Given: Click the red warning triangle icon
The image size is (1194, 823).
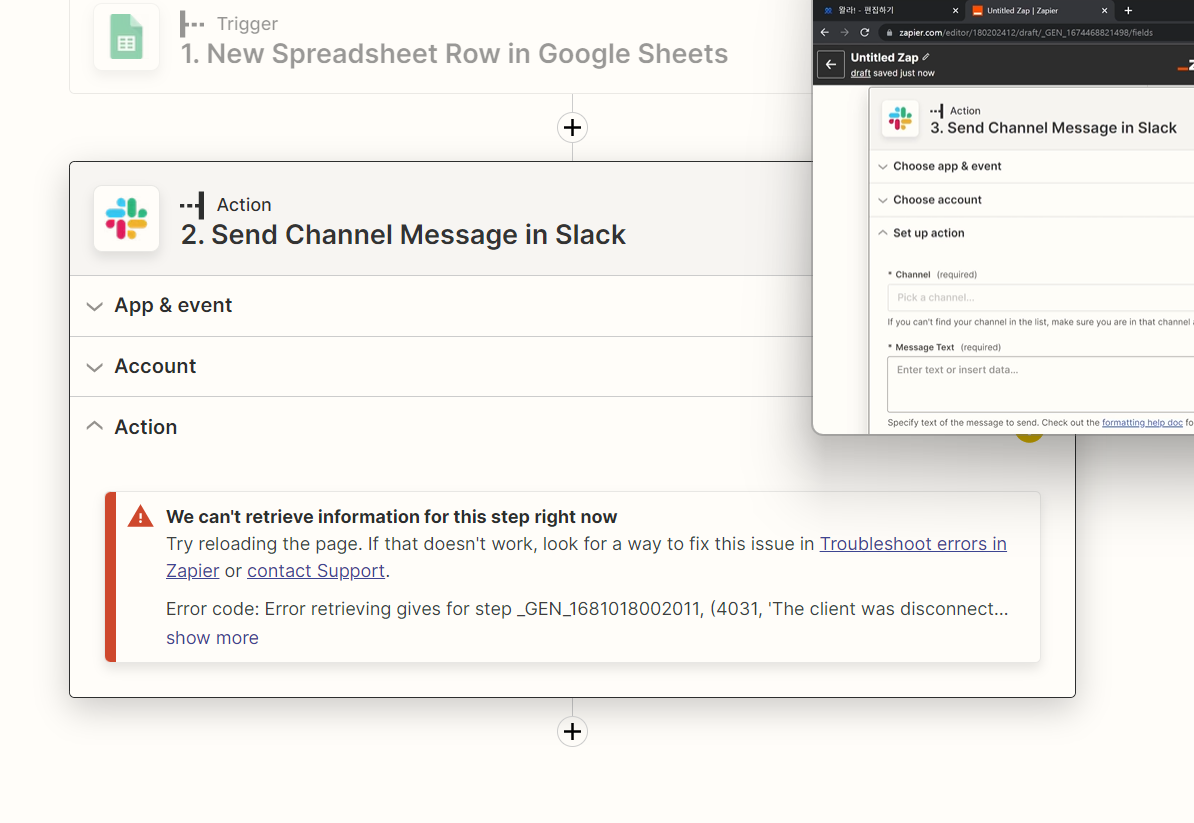Looking at the screenshot, I should [x=140, y=516].
